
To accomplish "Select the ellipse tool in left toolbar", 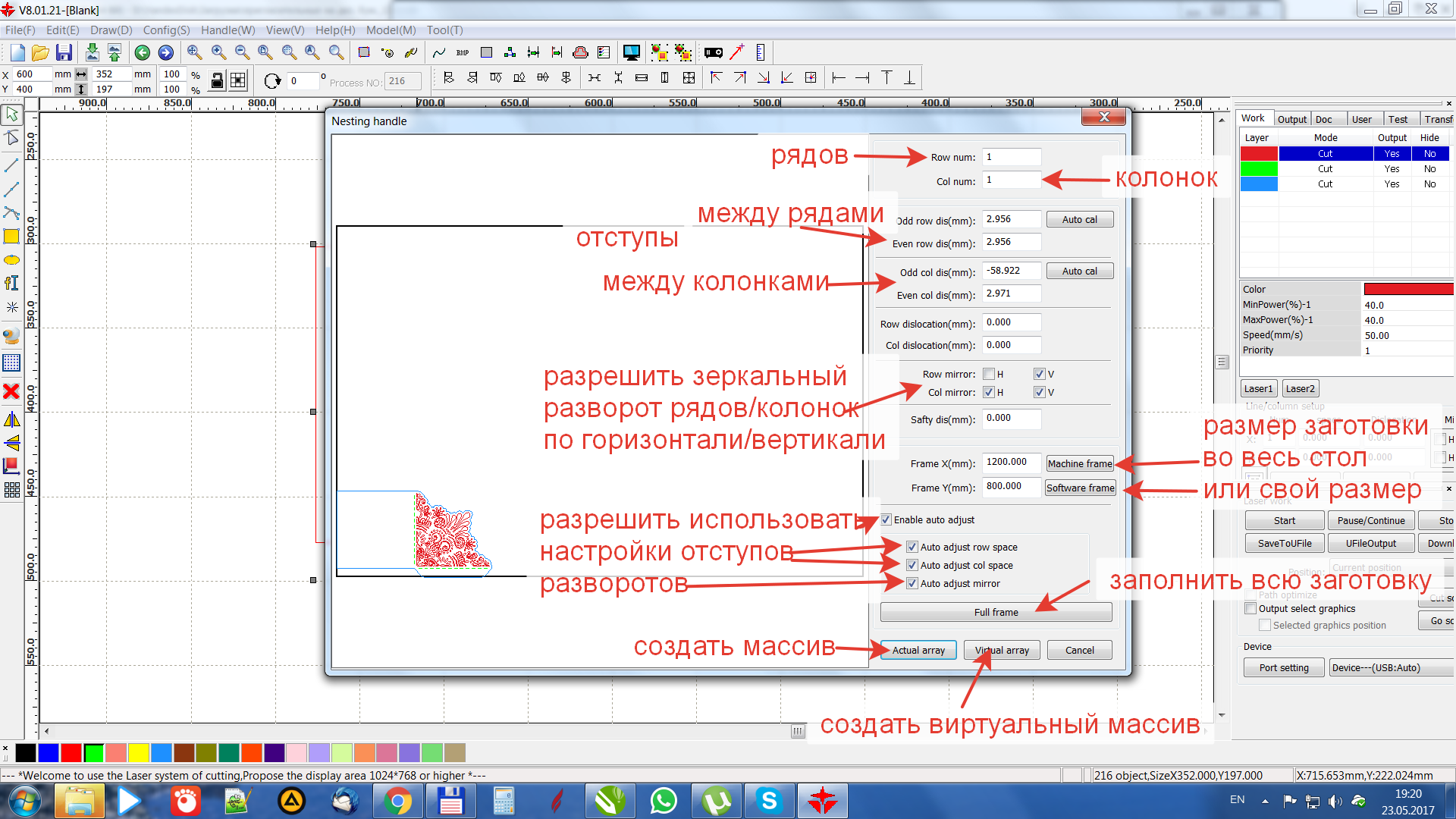I will click(11, 260).
